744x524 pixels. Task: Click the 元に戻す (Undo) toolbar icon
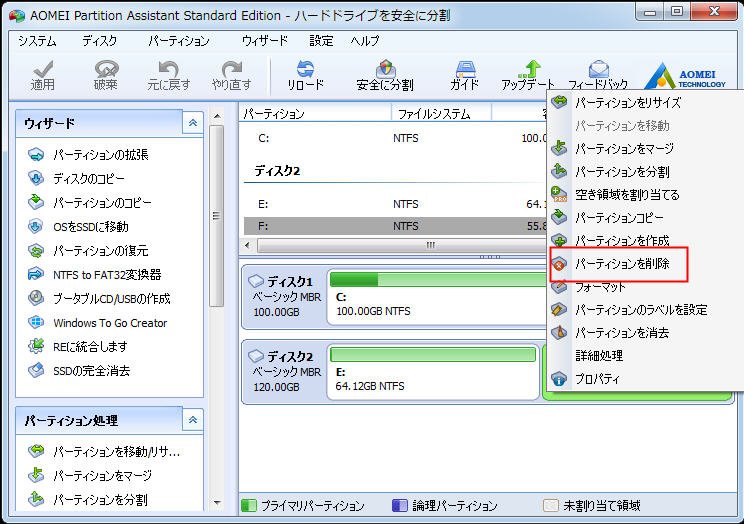coord(168,75)
